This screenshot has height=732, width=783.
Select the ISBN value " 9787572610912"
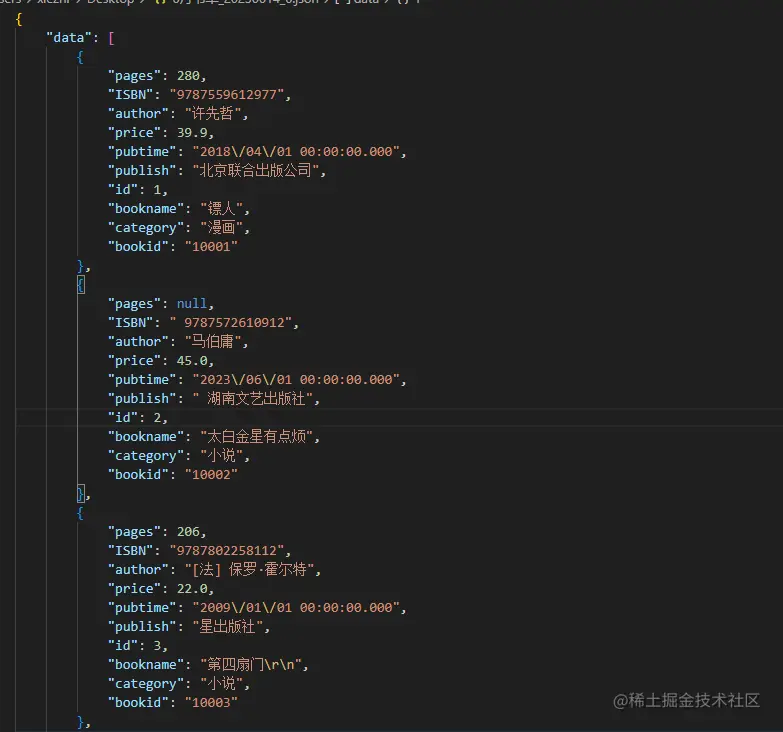click(231, 323)
